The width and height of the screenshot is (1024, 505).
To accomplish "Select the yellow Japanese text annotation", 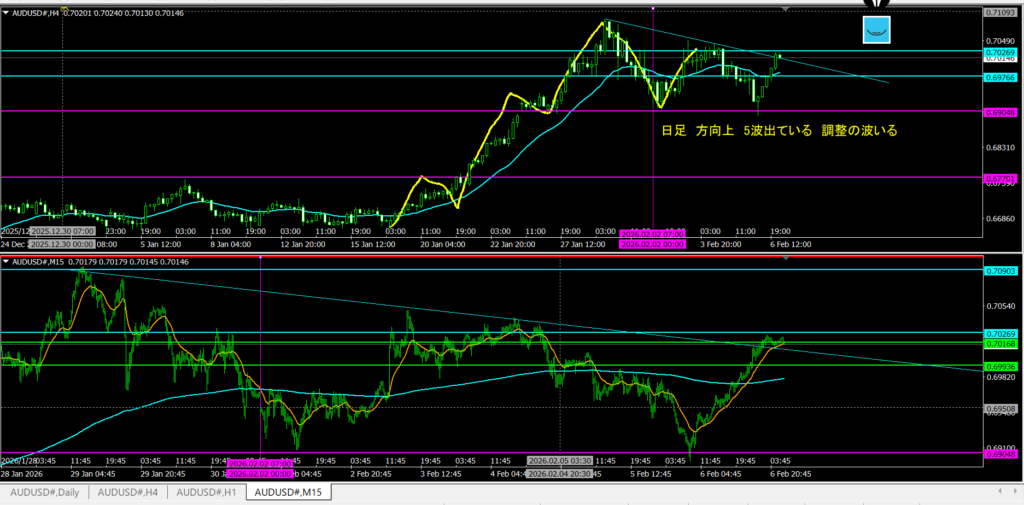I will 779,131.
